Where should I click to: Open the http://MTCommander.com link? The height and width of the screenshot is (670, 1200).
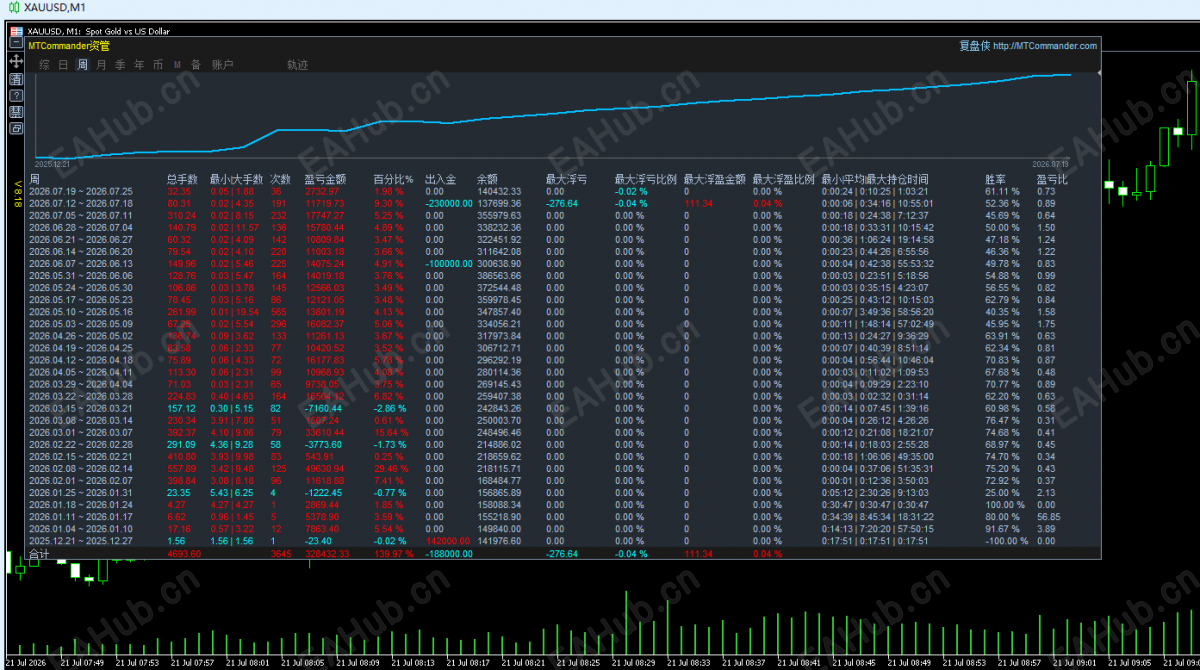pyautogui.click(x=1045, y=46)
